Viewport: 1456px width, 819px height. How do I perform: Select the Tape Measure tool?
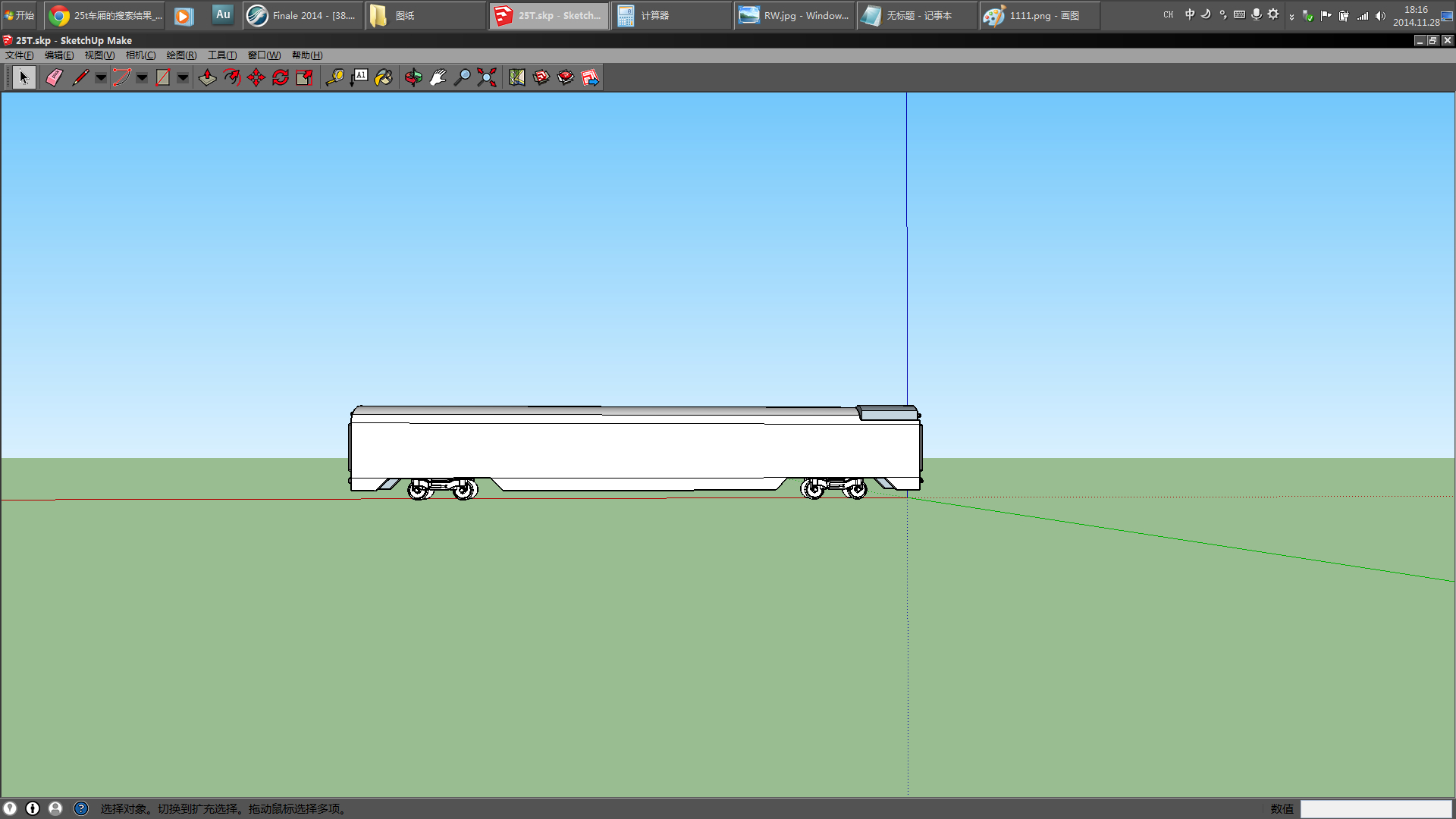click(x=334, y=77)
